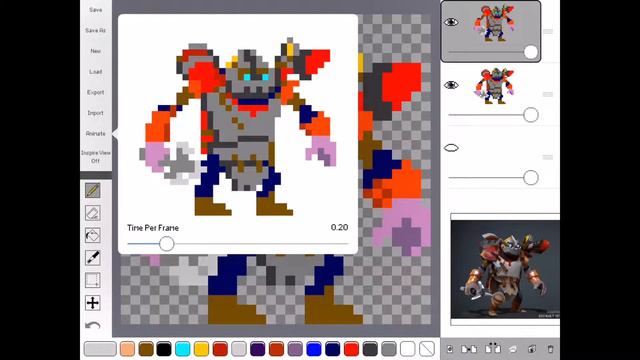Viewport: 640px width, 360px height.
Task: Pick the lavender color swatch
Action: click(x=295, y=349)
